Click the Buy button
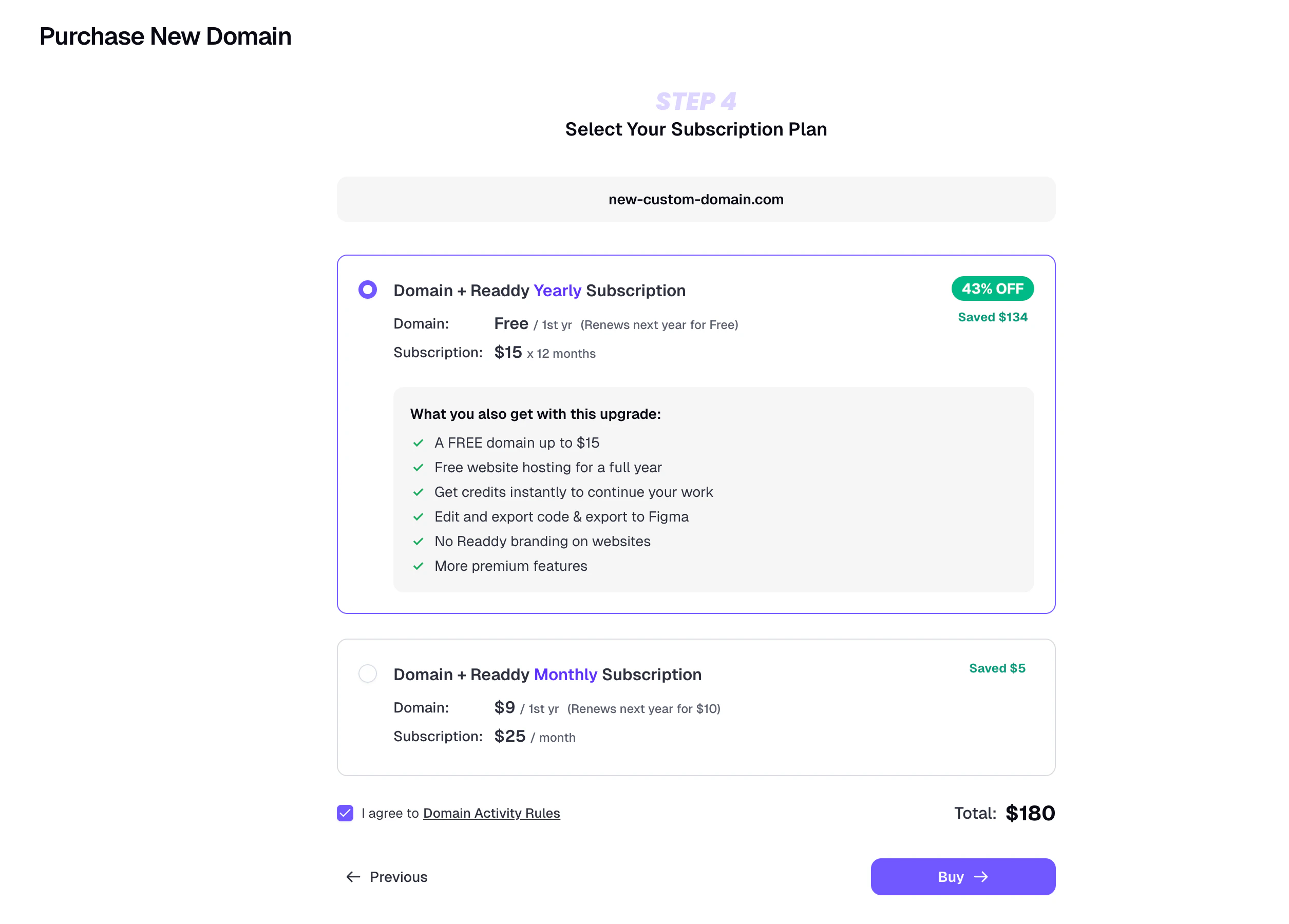This screenshot has width=1289, height=924. tap(962, 876)
